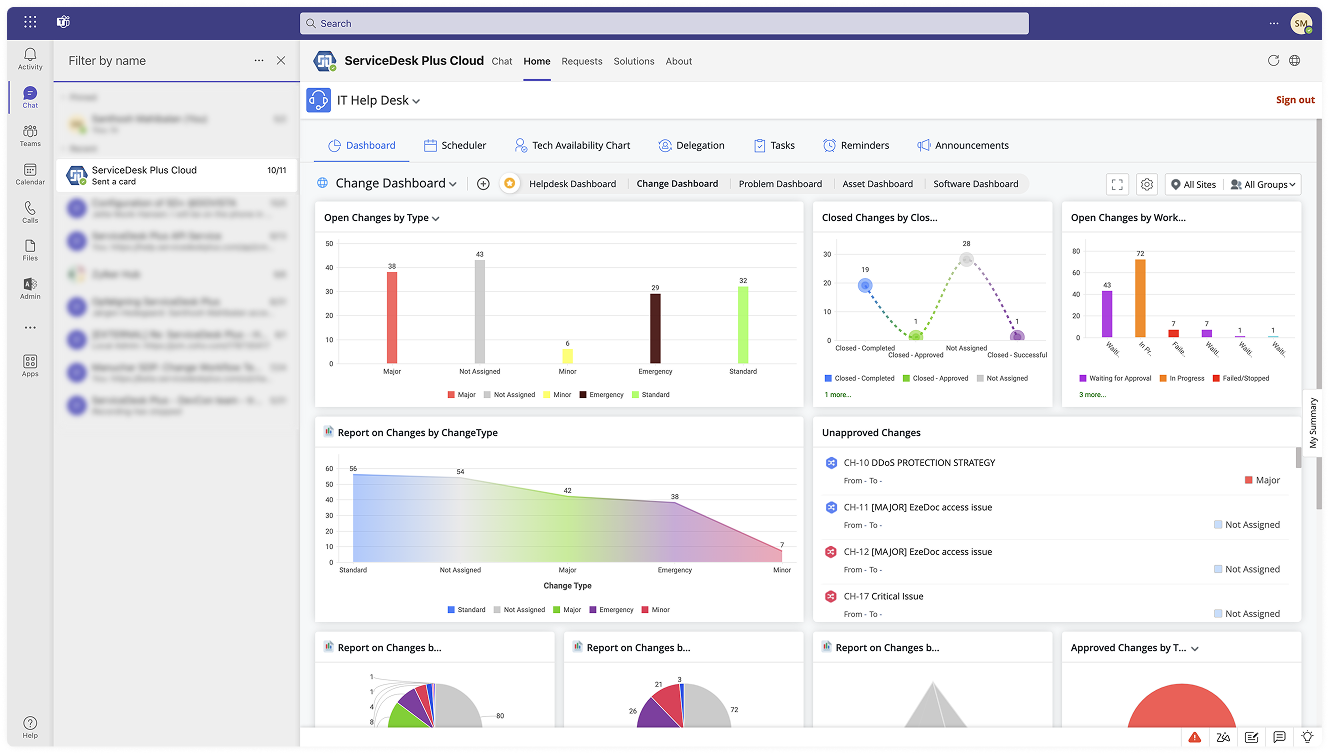Enter full screen dashboard view
The image size is (1329, 754).
pyautogui.click(x=1117, y=184)
